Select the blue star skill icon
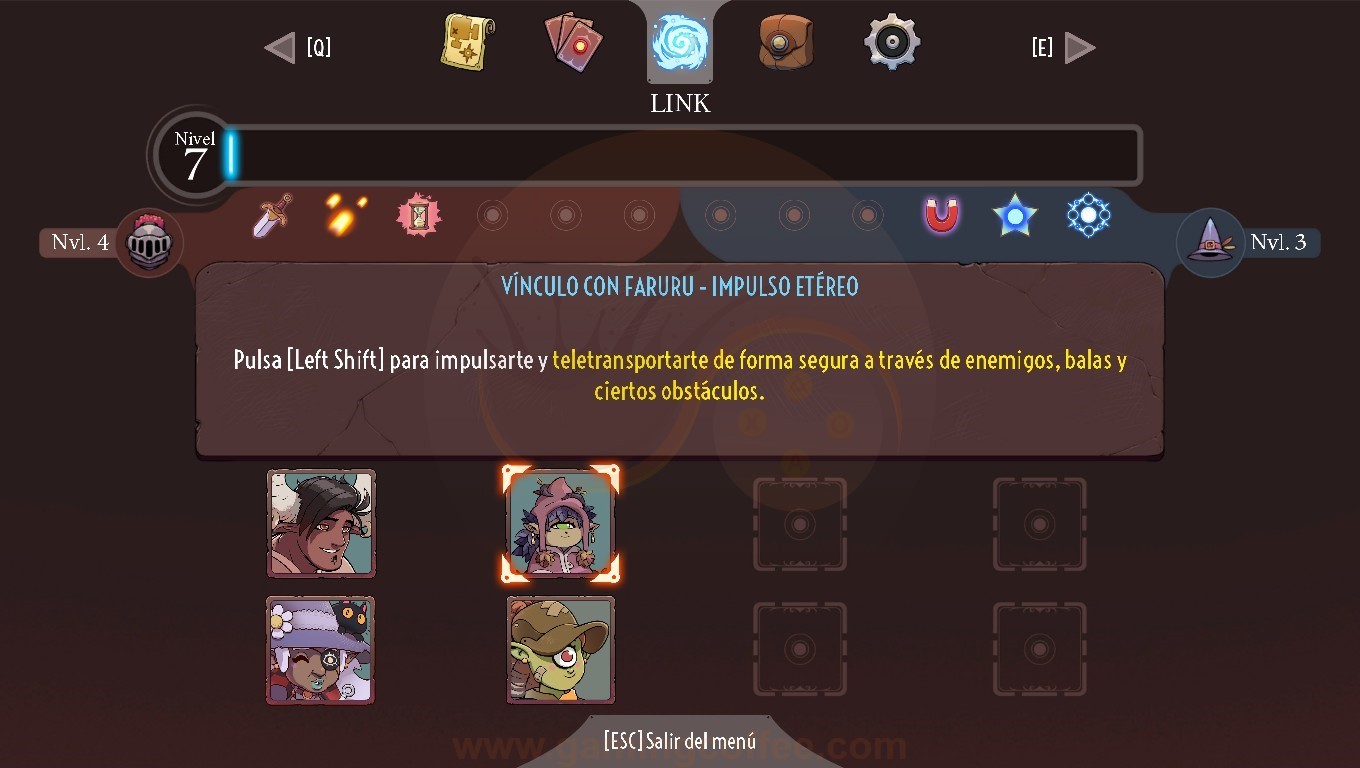The image size is (1360, 768). tap(1015, 215)
